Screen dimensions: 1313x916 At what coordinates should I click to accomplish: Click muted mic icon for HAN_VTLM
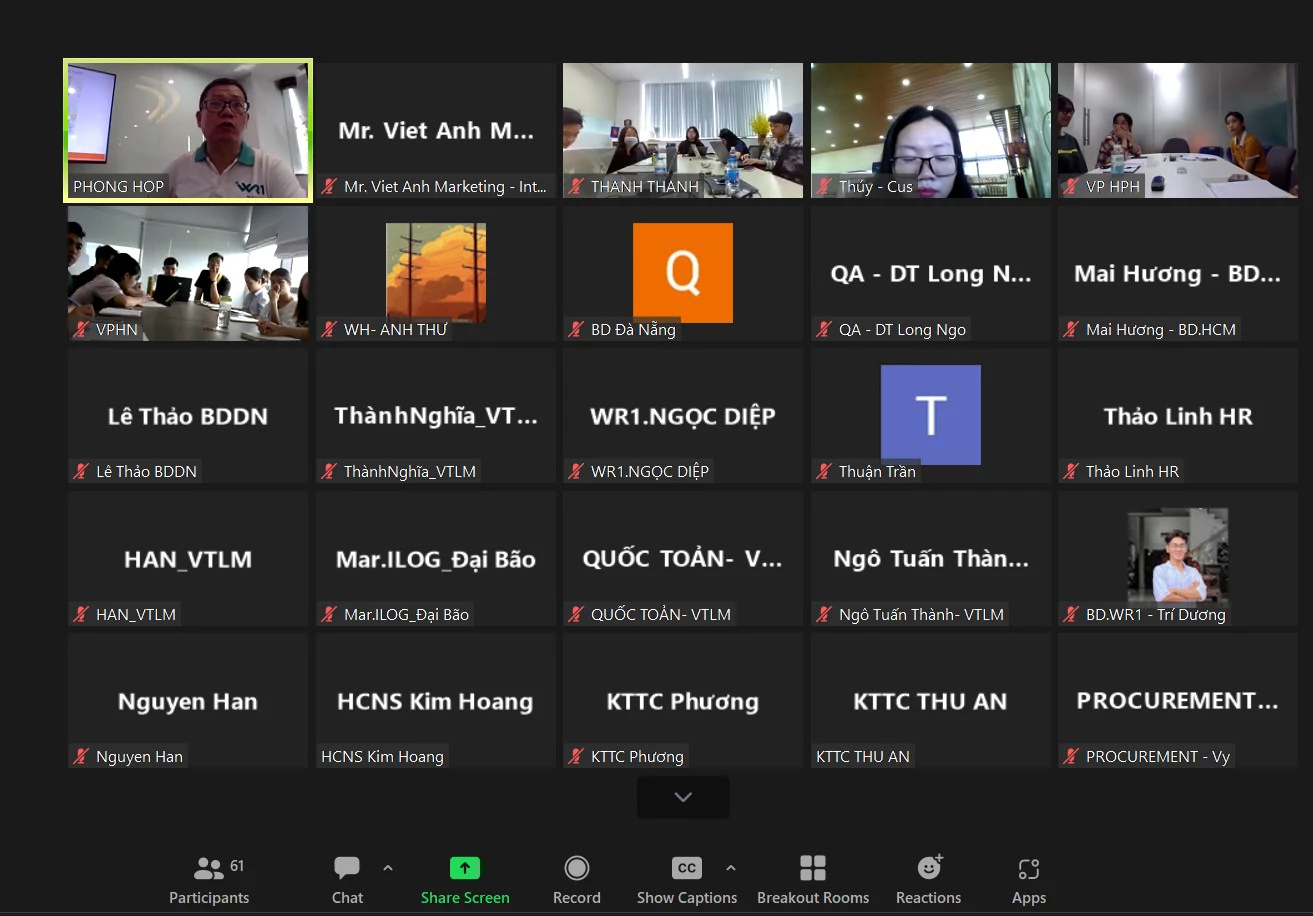point(81,614)
